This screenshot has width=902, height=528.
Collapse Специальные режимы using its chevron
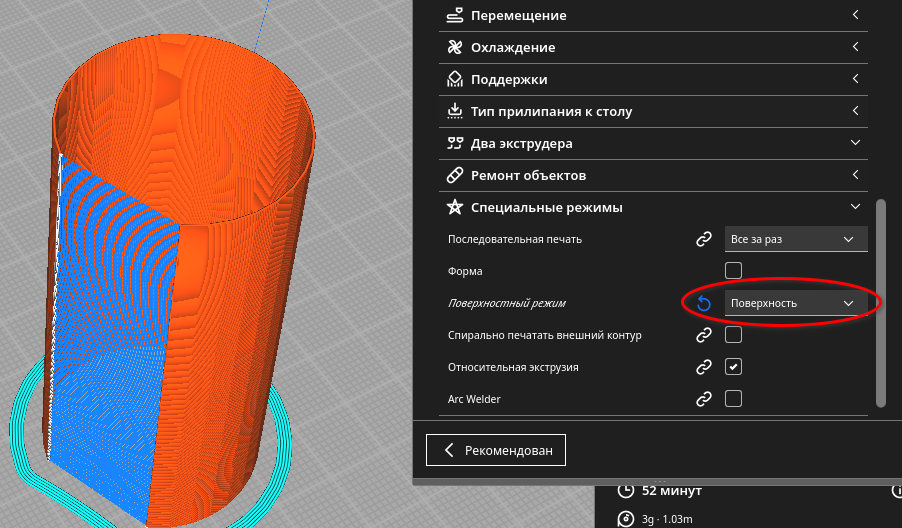(855, 207)
